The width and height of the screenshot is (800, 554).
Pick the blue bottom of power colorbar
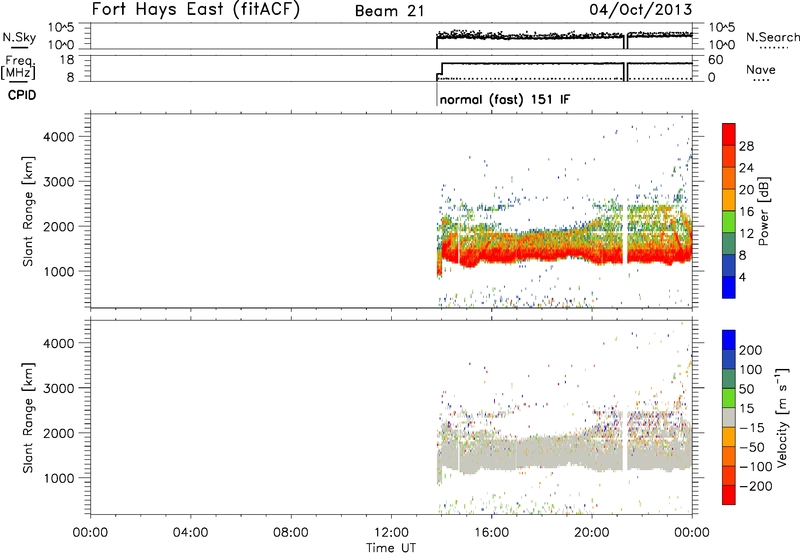pos(729,287)
